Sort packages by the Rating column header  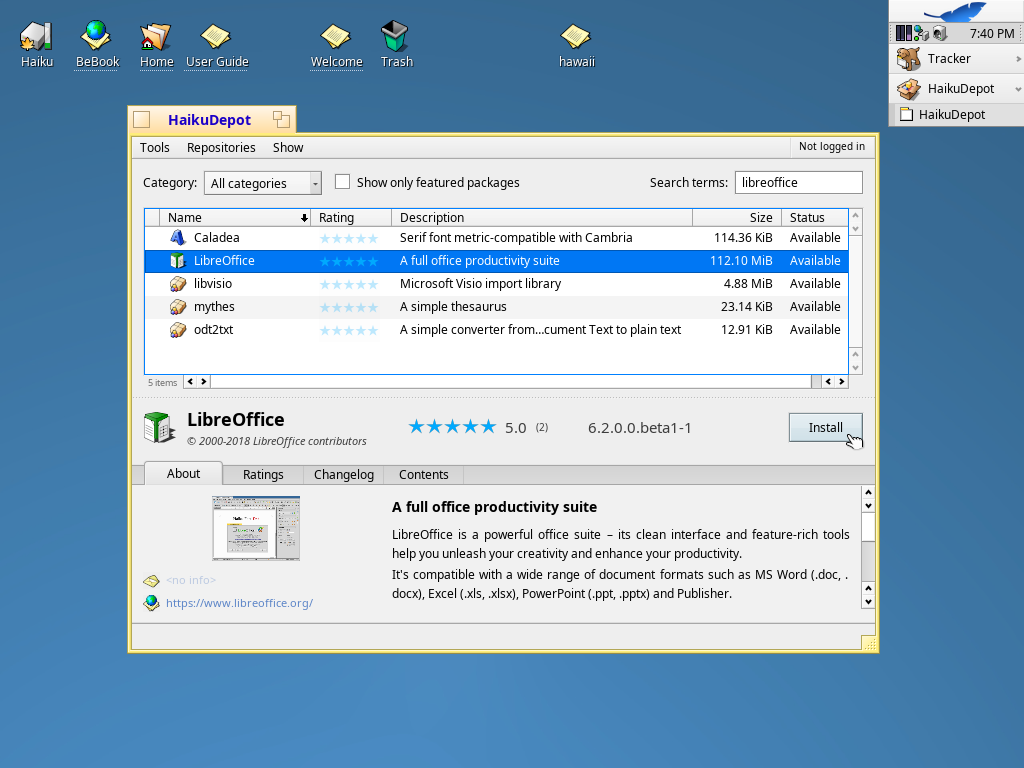(x=351, y=217)
